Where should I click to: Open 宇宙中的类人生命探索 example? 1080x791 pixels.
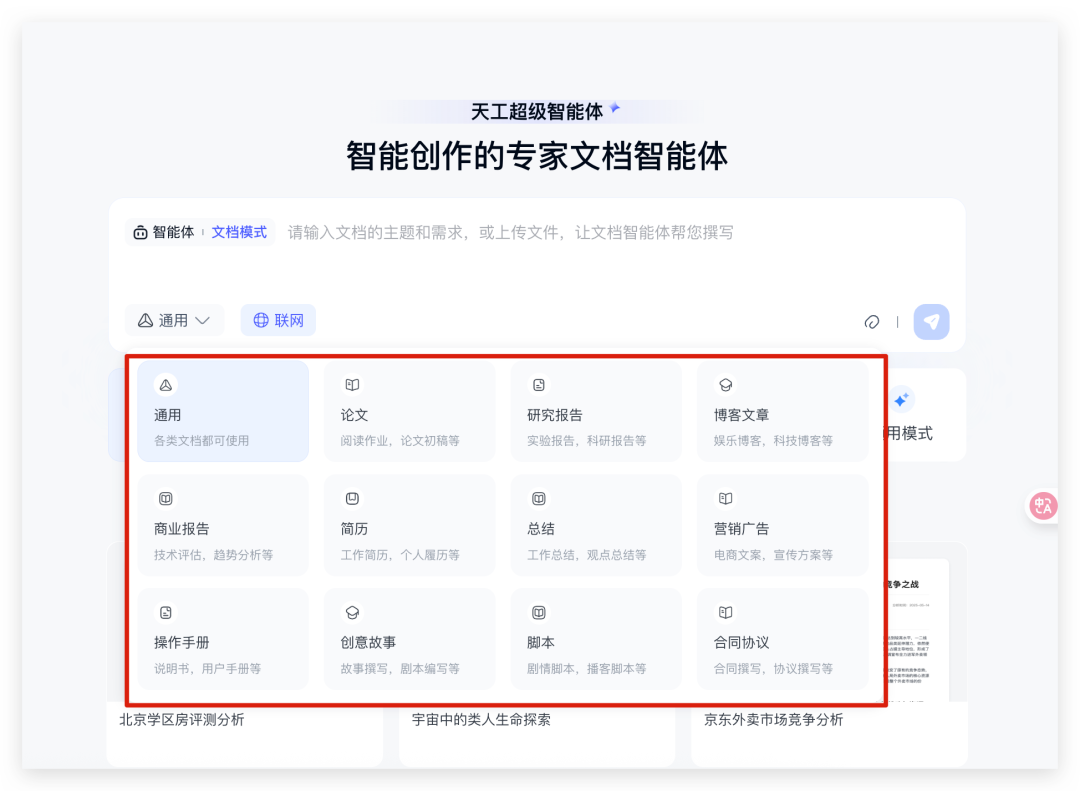pyautogui.click(x=481, y=720)
